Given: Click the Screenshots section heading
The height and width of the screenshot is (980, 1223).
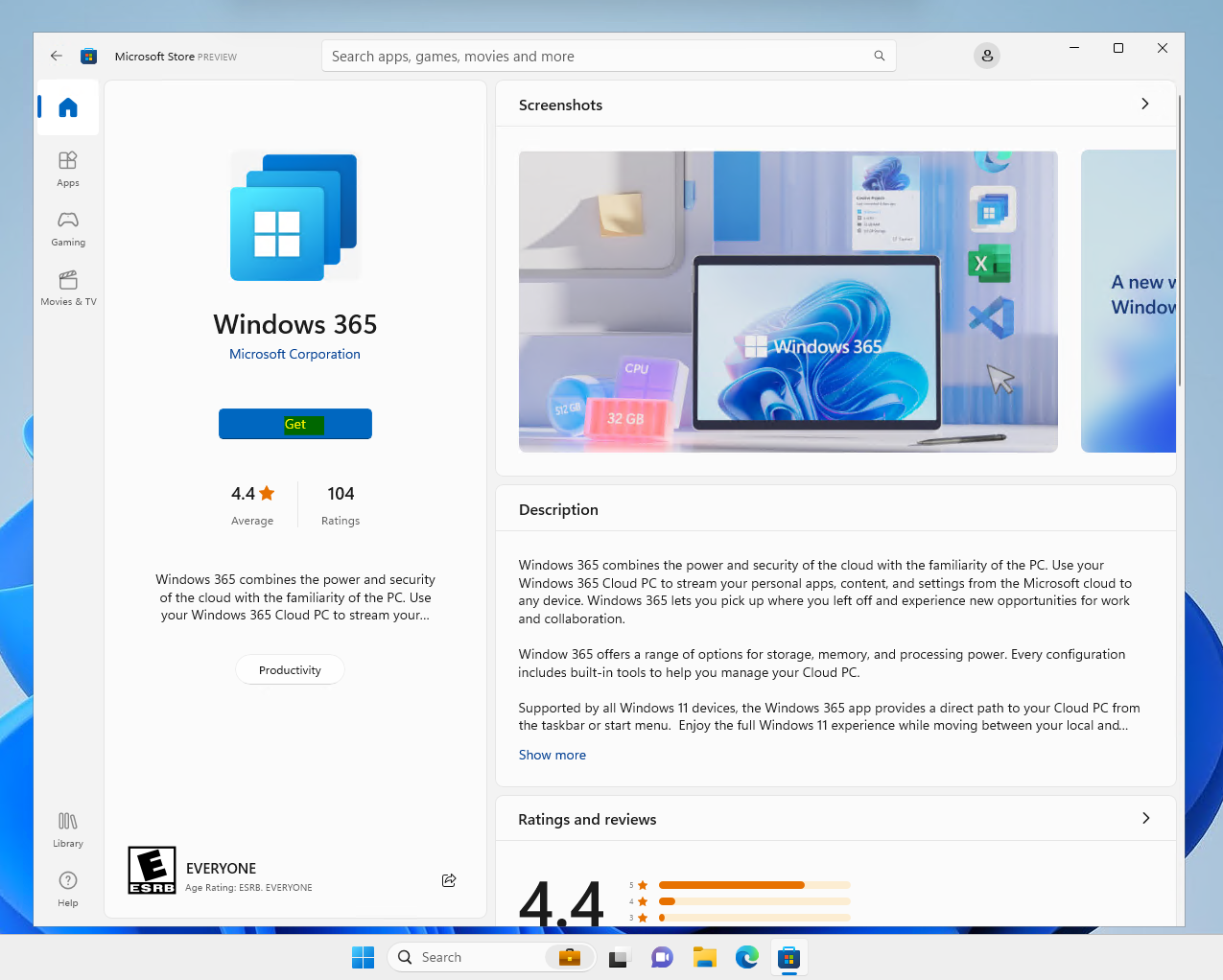Looking at the screenshot, I should pyautogui.click(x=561, y=105).
